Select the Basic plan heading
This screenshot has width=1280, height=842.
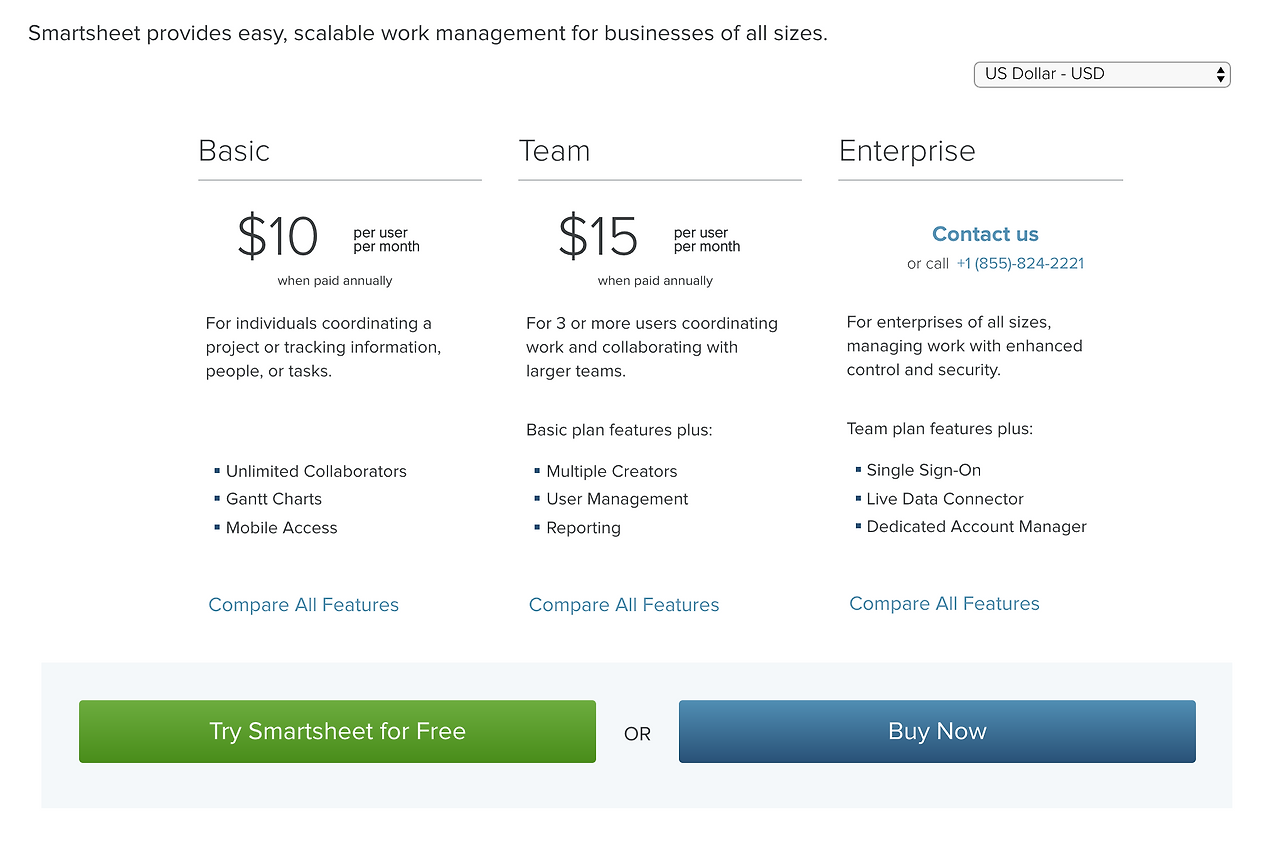click(x=234, y=151)
